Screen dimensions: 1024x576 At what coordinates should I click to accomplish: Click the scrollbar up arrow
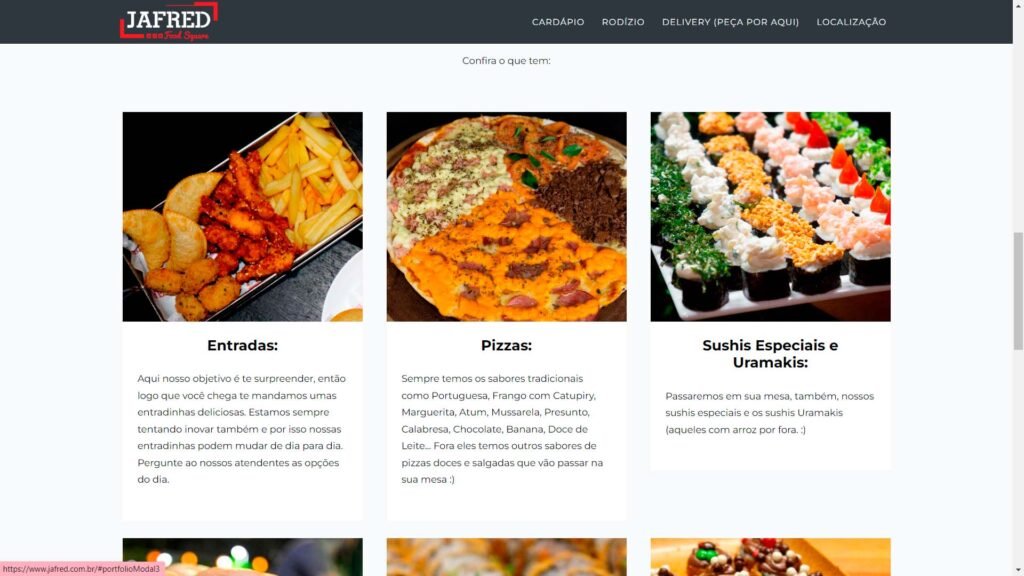pos(1018,5)
